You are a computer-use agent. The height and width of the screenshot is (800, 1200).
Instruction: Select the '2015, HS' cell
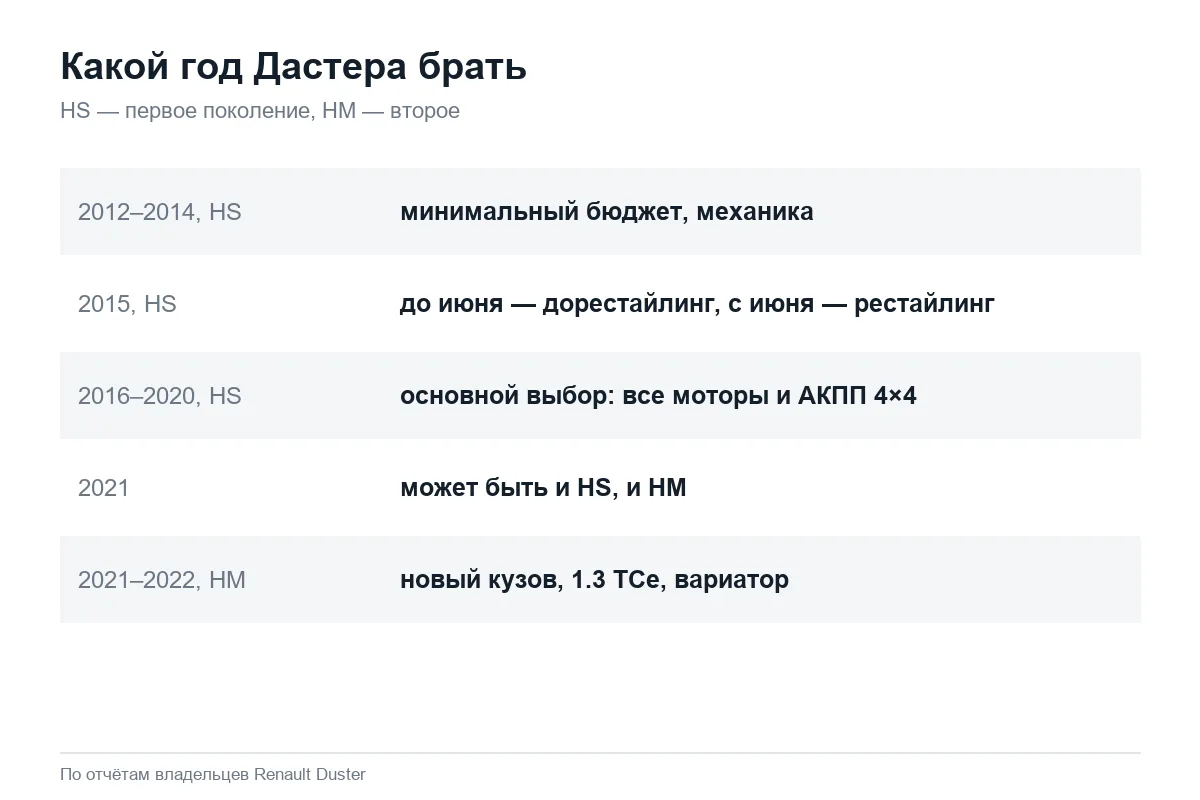click(x=127, y=304)
